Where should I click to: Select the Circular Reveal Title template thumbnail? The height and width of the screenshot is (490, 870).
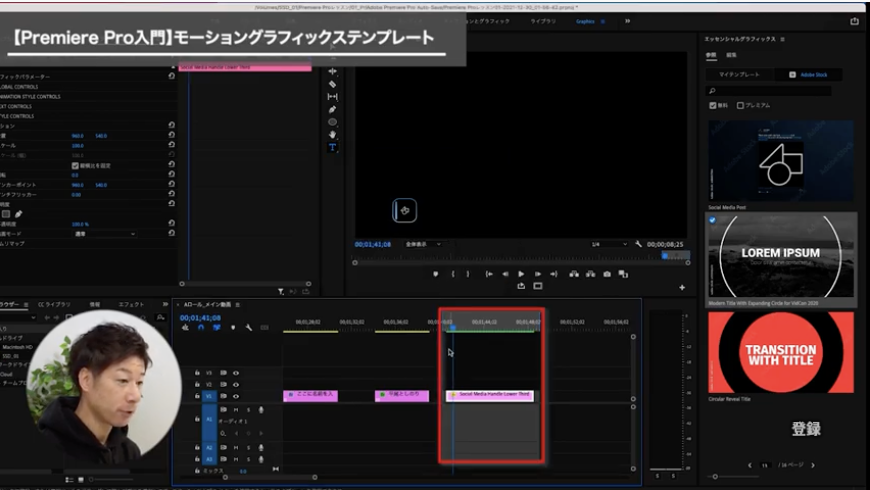781,352
